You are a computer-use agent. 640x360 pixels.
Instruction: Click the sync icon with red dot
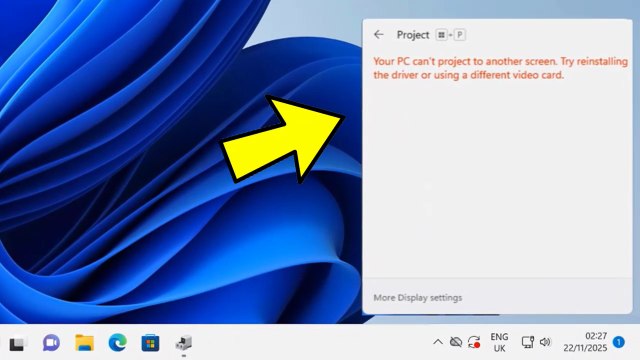pos(474,342)
